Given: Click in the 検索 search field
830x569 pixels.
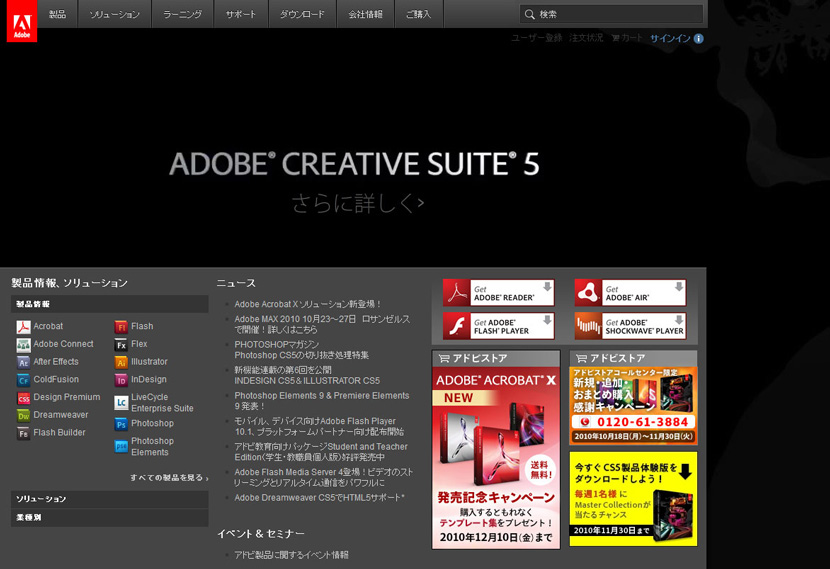Looking at the screenshot, I should 611,14.
